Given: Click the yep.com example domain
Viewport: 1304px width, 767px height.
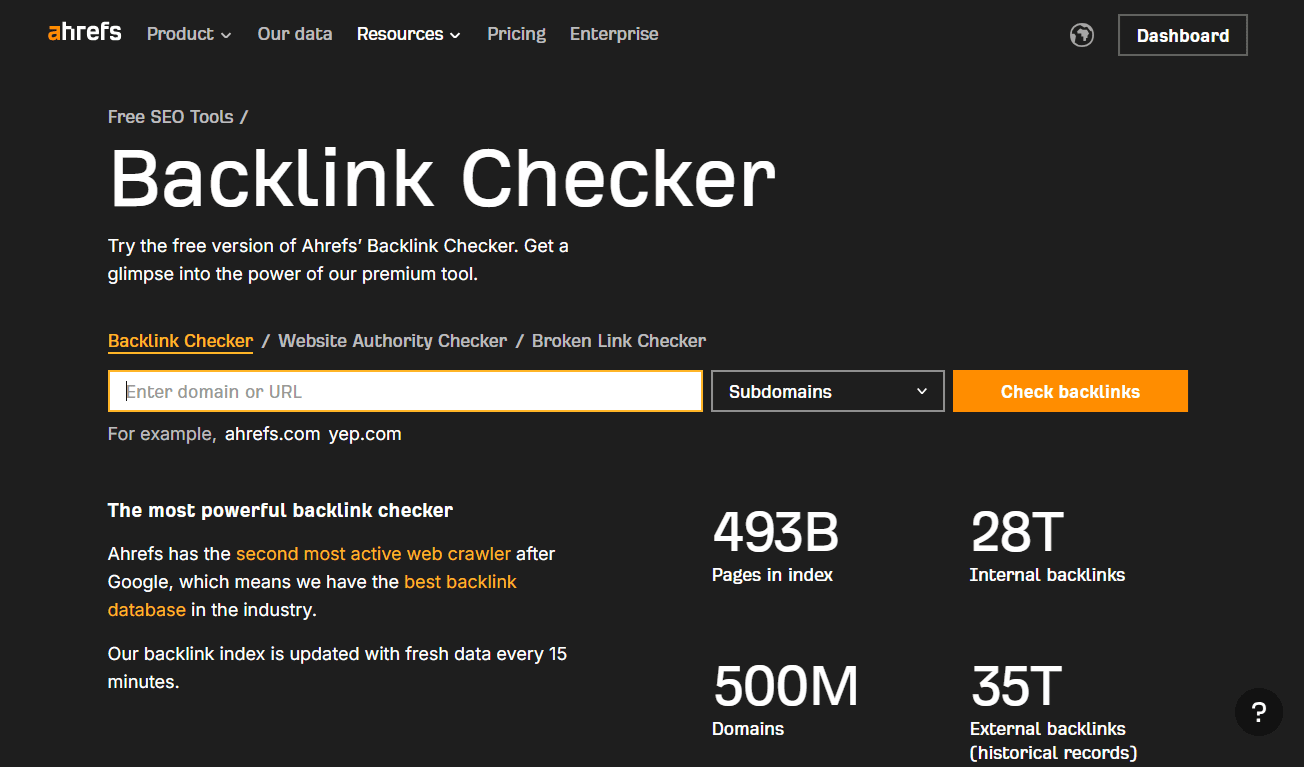Looking at the screenshot, I should click(x=365, y=434).
